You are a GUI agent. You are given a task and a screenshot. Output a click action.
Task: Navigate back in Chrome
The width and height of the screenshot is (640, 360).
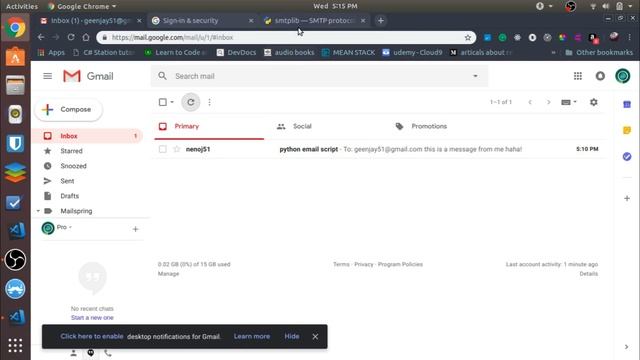click(41, 37)
